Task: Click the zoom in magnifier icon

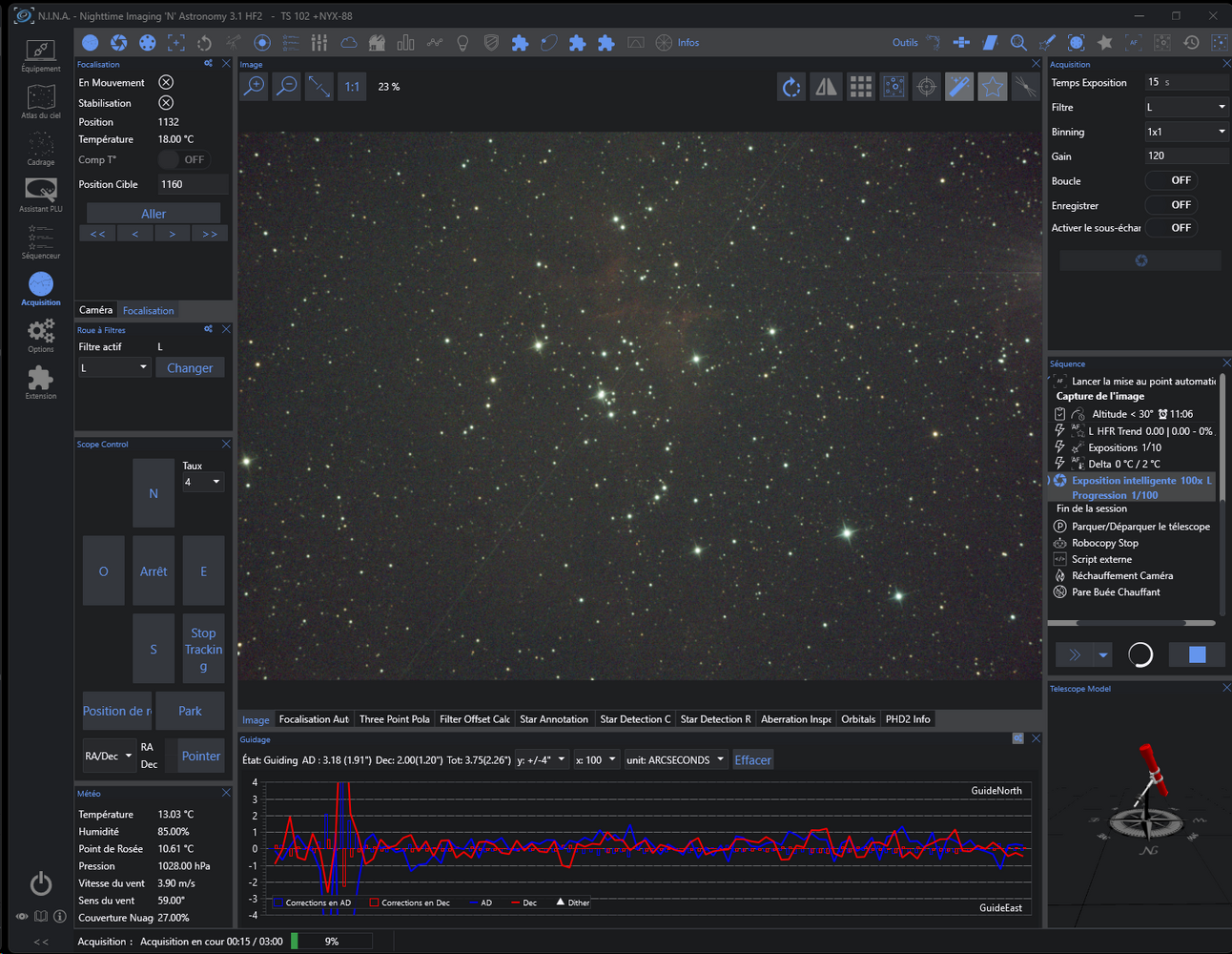Action: coord(255,87)
